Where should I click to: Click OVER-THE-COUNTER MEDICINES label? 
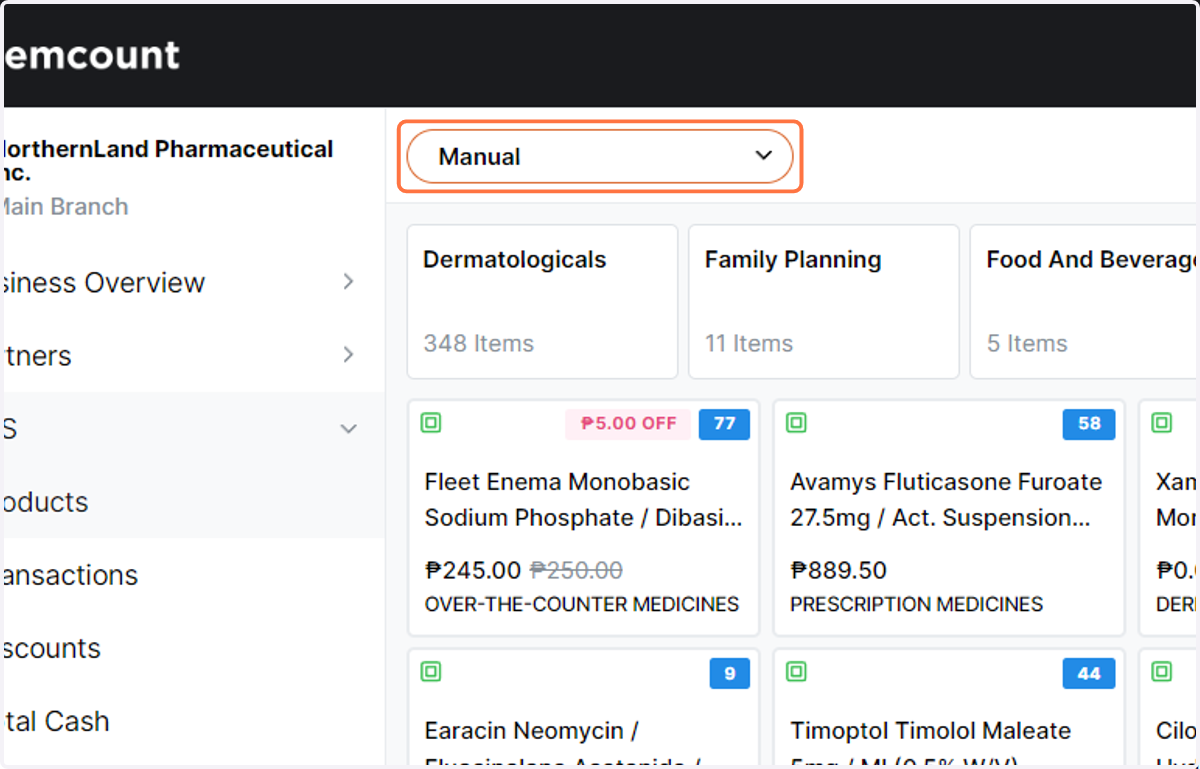pyautogui.click(x=582, y=605)
